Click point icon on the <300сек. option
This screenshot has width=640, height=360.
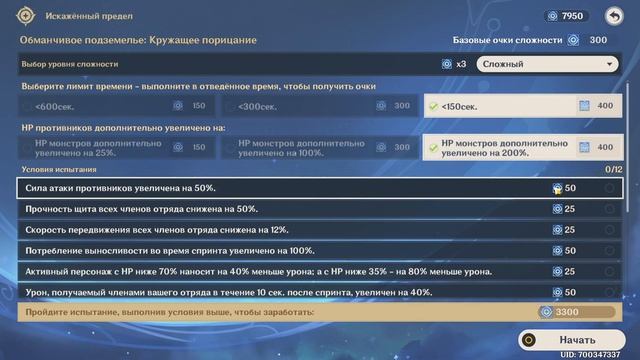tap(381, 106)
